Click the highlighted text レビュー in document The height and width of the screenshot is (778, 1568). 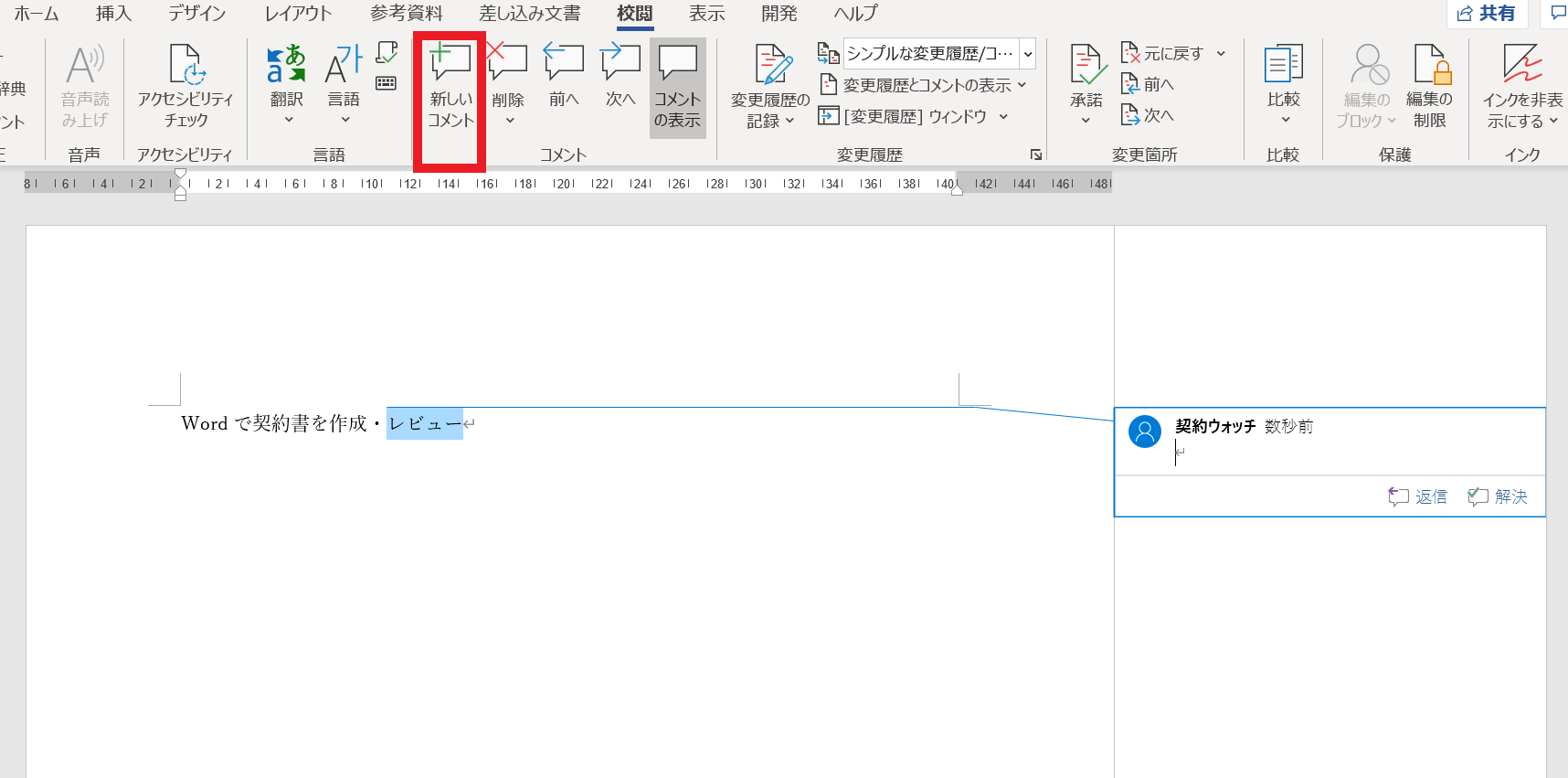pyautogui.click(x=425, y=423)
